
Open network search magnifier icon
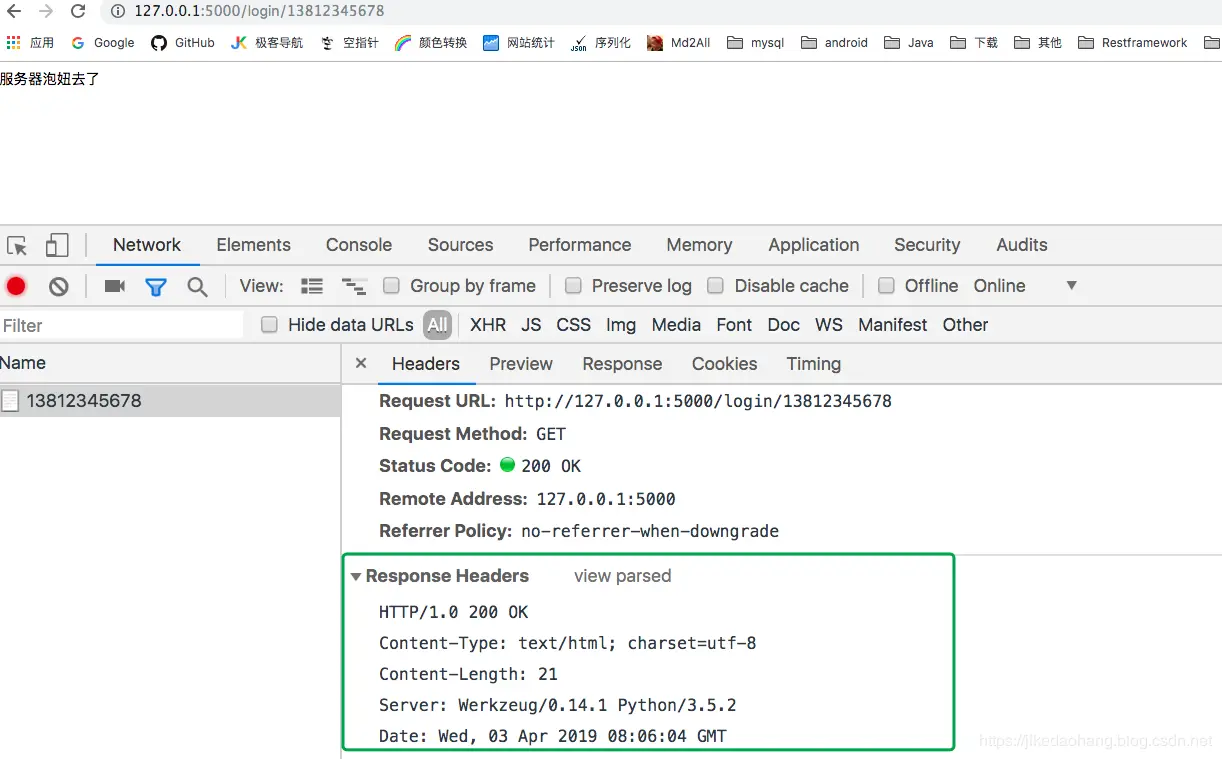(197, 287)
